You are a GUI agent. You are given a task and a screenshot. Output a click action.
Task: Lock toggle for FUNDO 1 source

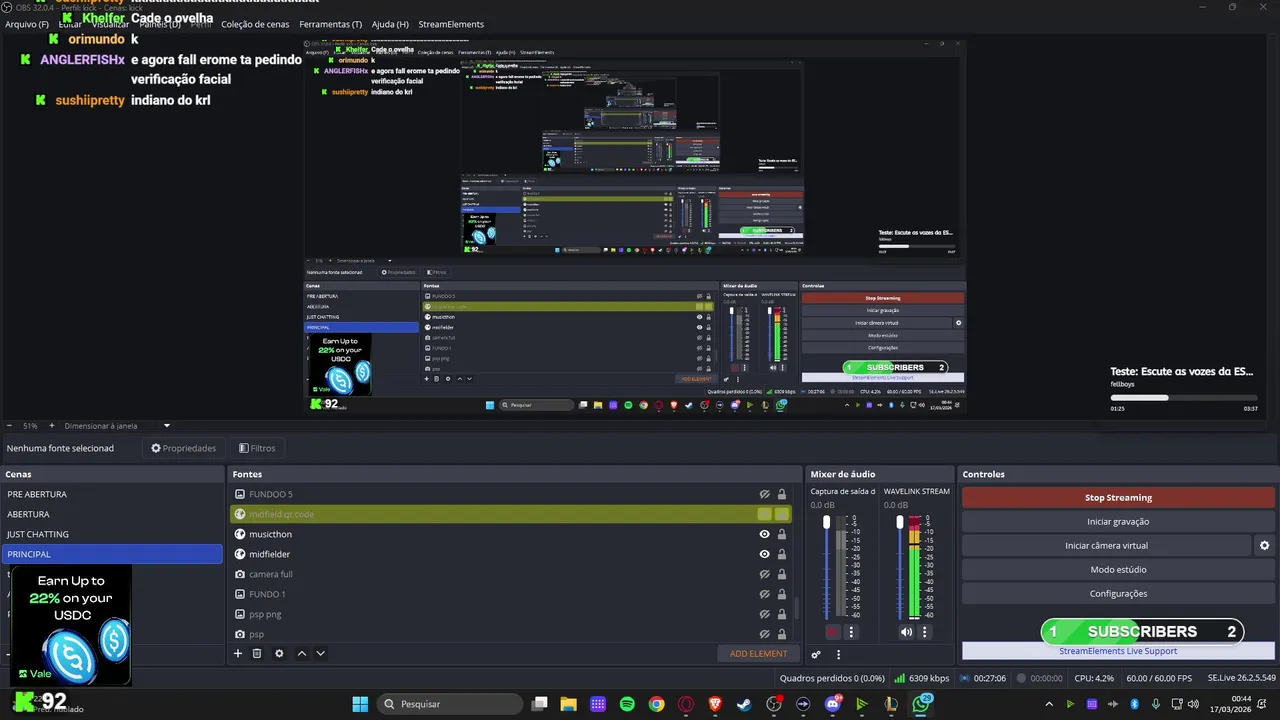click(x=782, y=594)
